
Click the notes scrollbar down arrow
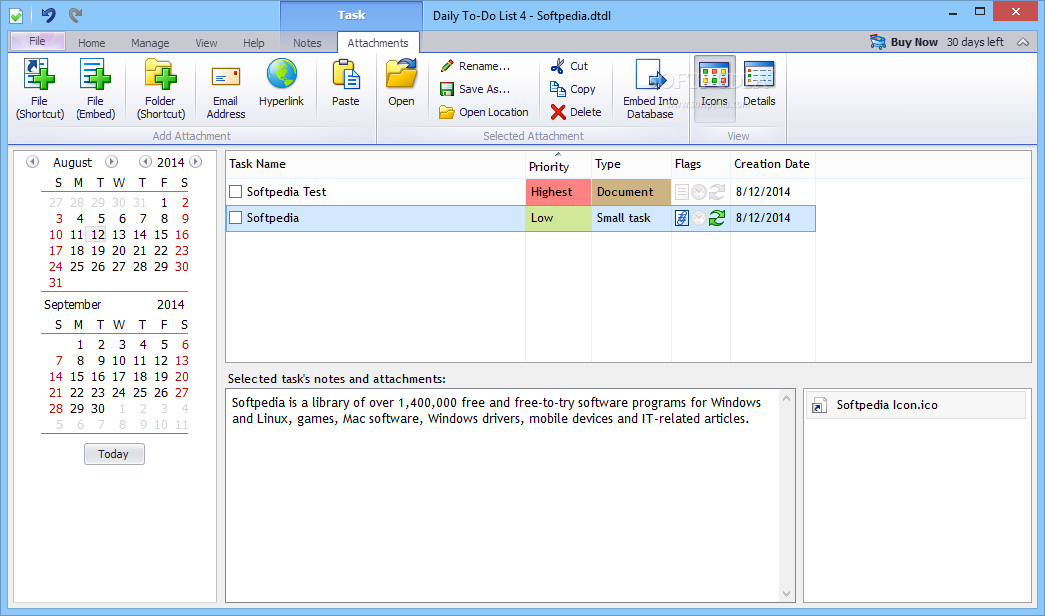point(786,594)
